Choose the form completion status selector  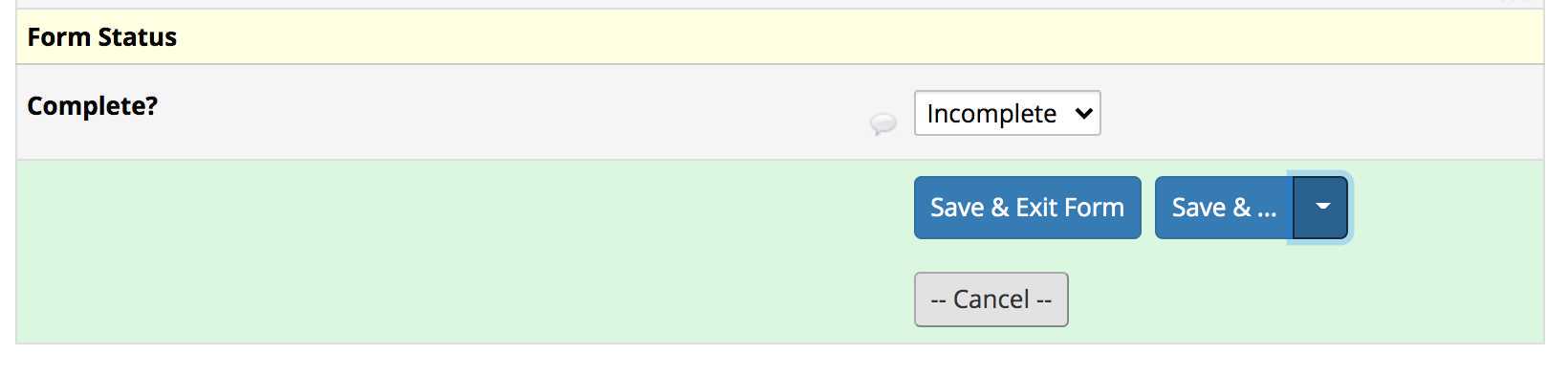(1007, 113)
